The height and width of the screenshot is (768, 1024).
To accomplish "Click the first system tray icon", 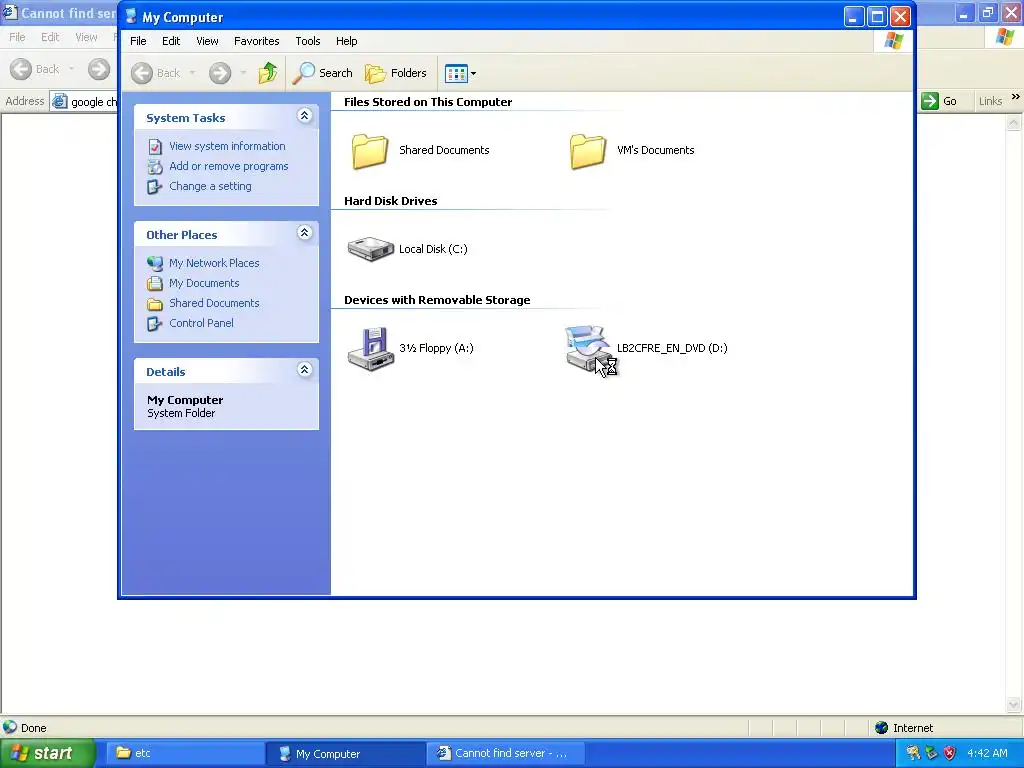I will click(913, 753).
